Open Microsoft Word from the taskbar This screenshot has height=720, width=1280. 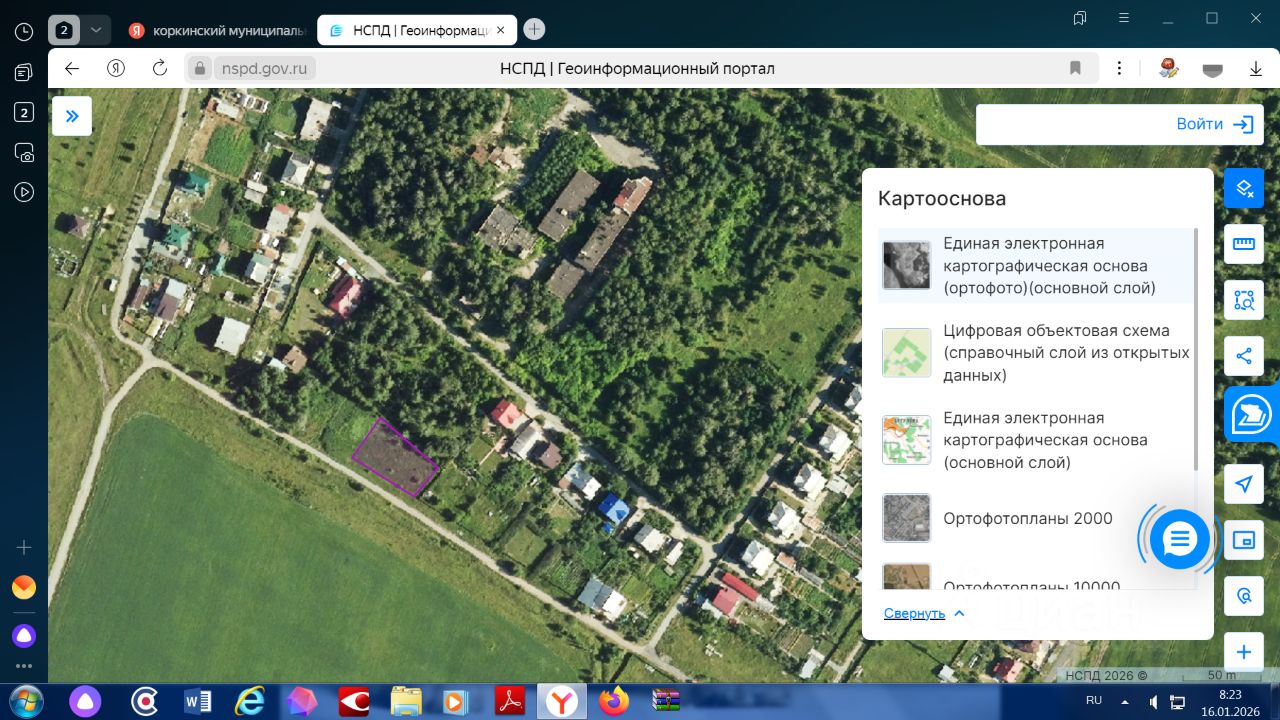tap(198, 701)
